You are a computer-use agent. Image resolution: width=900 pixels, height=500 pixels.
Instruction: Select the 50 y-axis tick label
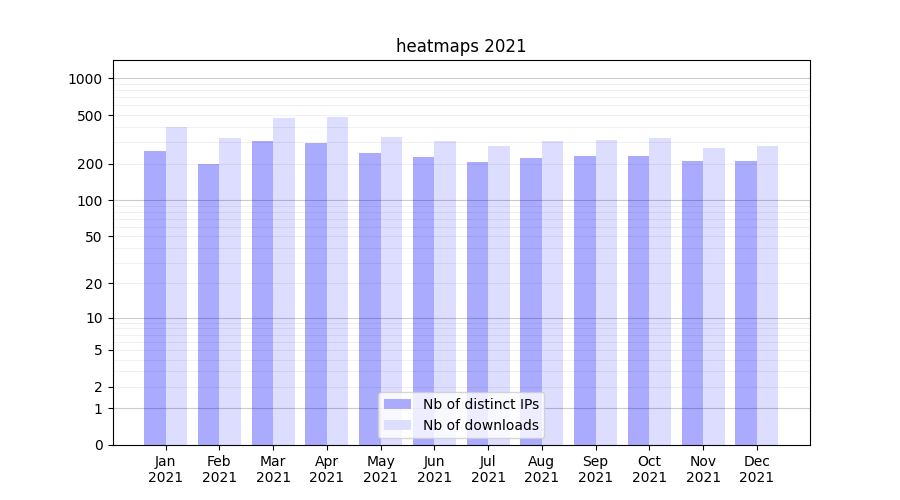click(94, 237)
